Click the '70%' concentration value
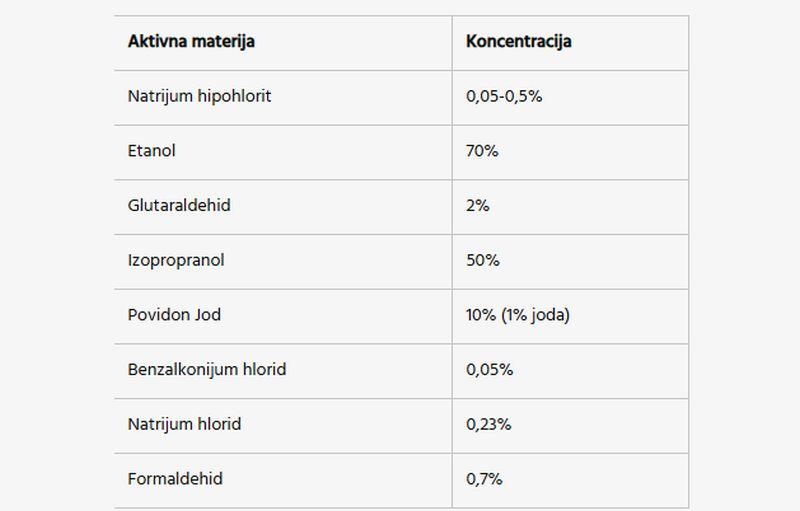This screenshot has width=800, height=511. 482,150
